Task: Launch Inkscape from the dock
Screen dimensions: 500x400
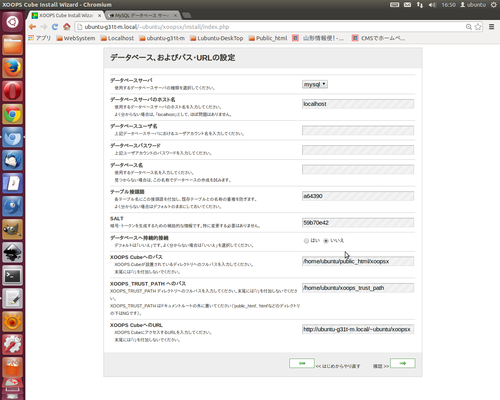Action: pos(13,252)
